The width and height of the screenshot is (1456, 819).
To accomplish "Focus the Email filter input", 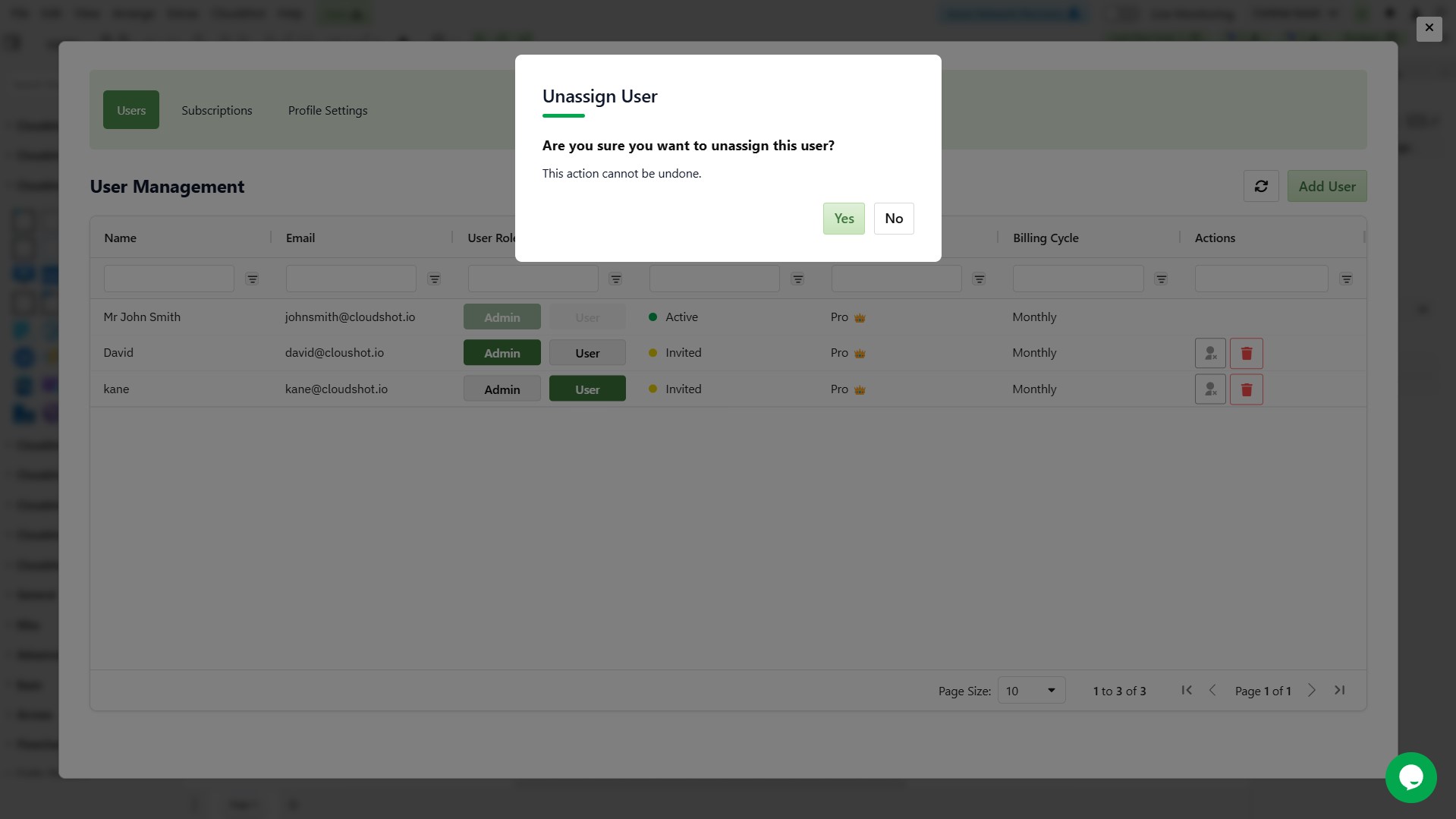I will pyautogui.click(x=351, y=279).
